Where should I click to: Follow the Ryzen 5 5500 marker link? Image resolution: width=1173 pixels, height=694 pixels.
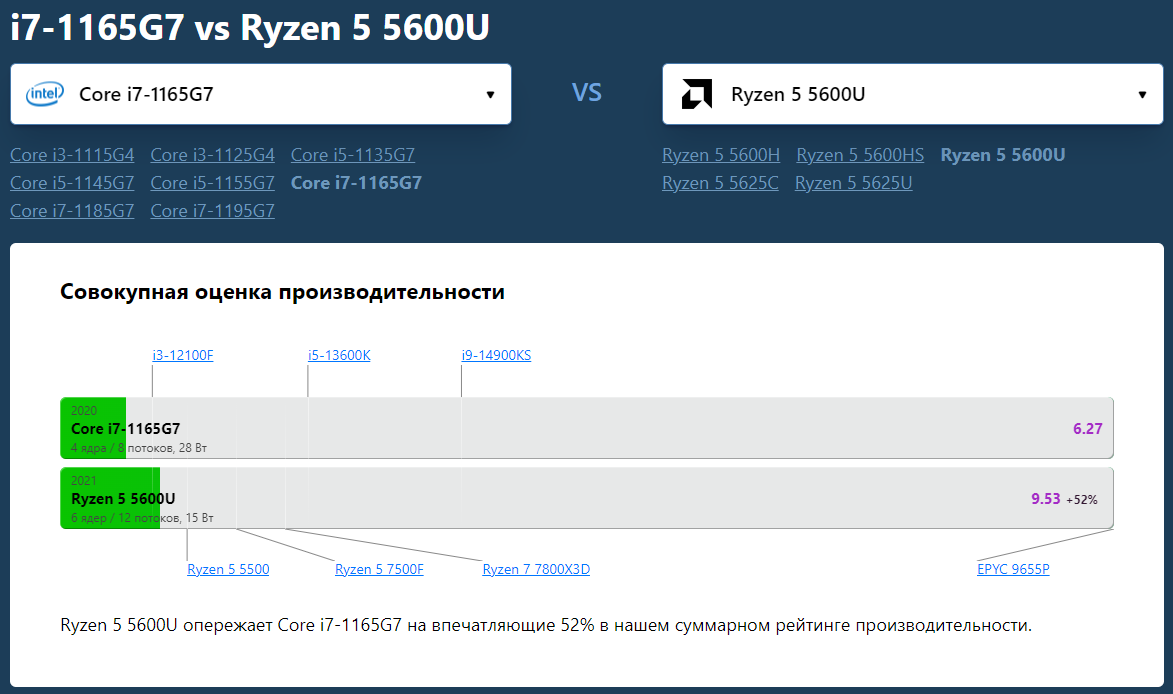228,569
